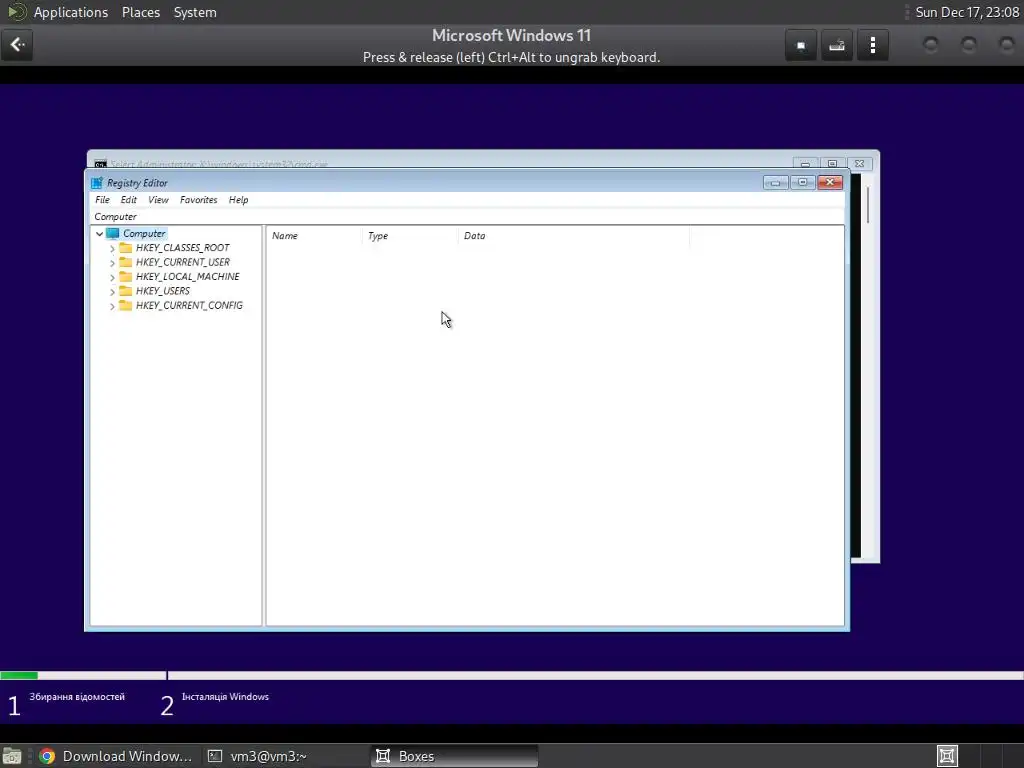Open the Edit menu in Registry Editor

pyautogui.click(x=129, y=200)
